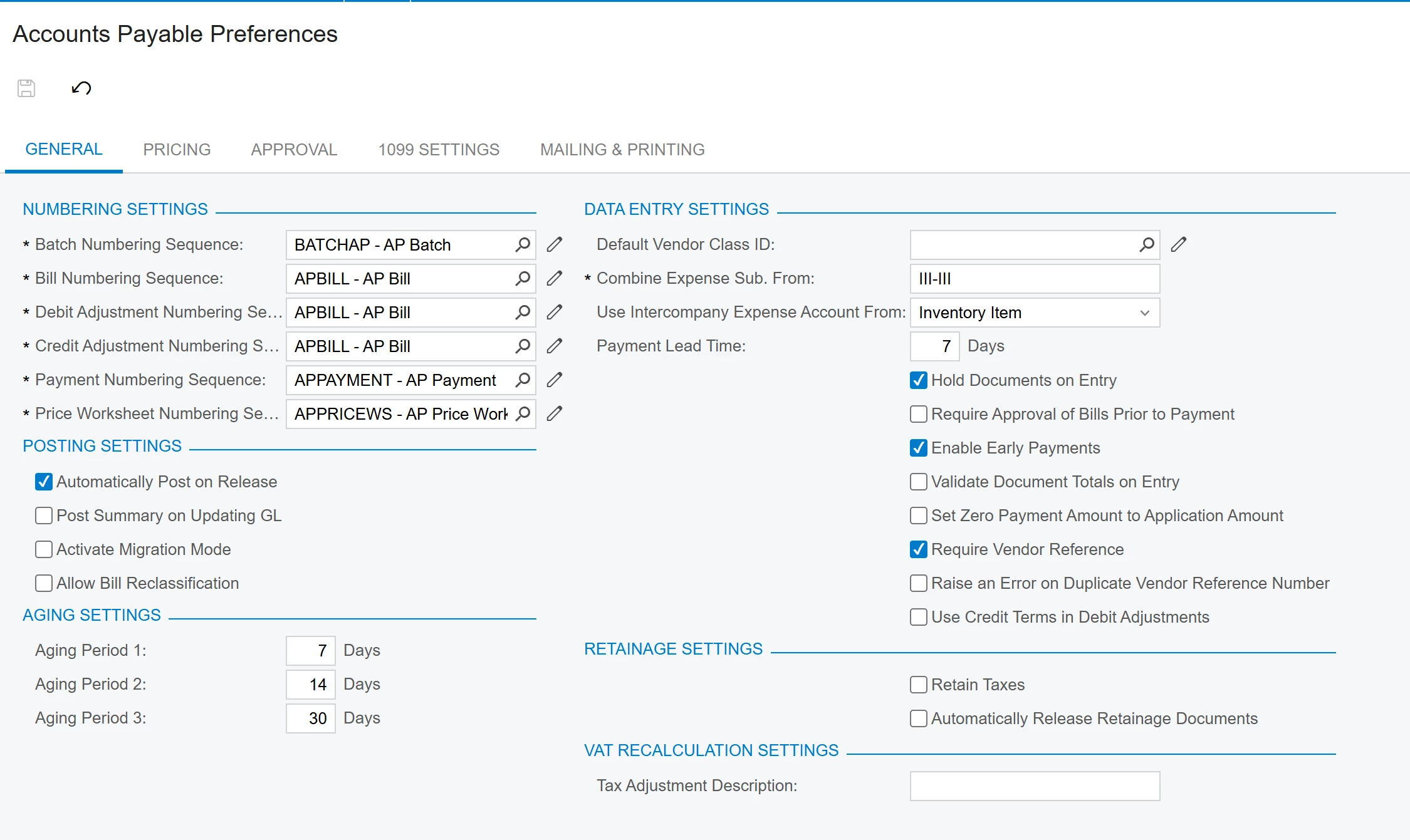Screen dimensions: 1410x840
Task: Toggle Automatically Post on Release checkbox
Action: click(44, 482)
